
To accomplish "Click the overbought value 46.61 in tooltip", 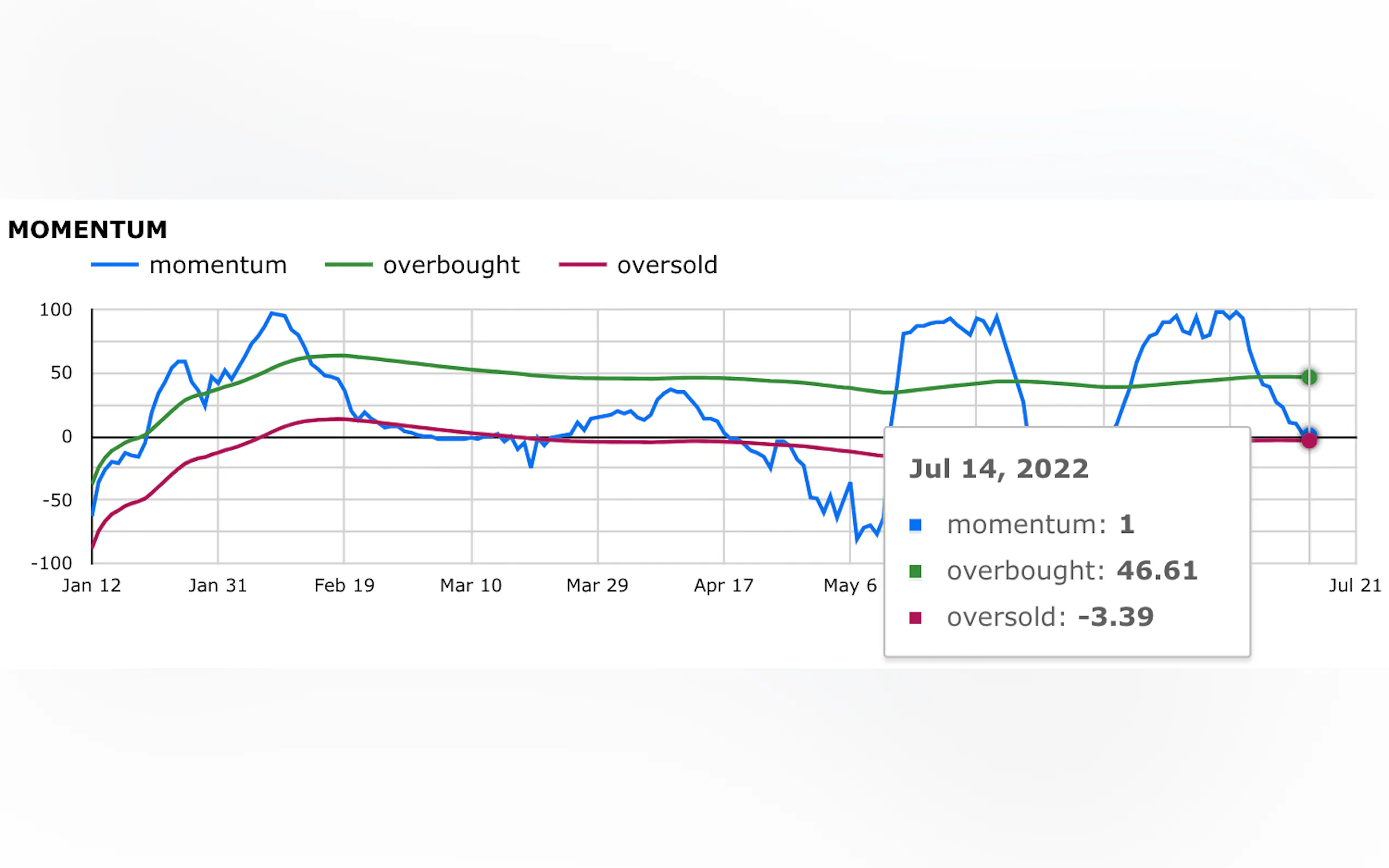I will [x=1157, y=571].
